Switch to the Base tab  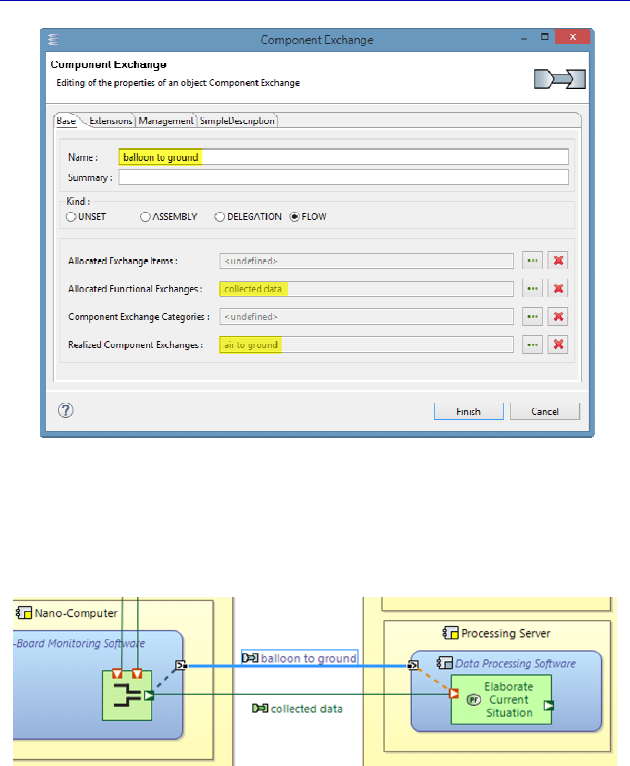click(66, 121)
